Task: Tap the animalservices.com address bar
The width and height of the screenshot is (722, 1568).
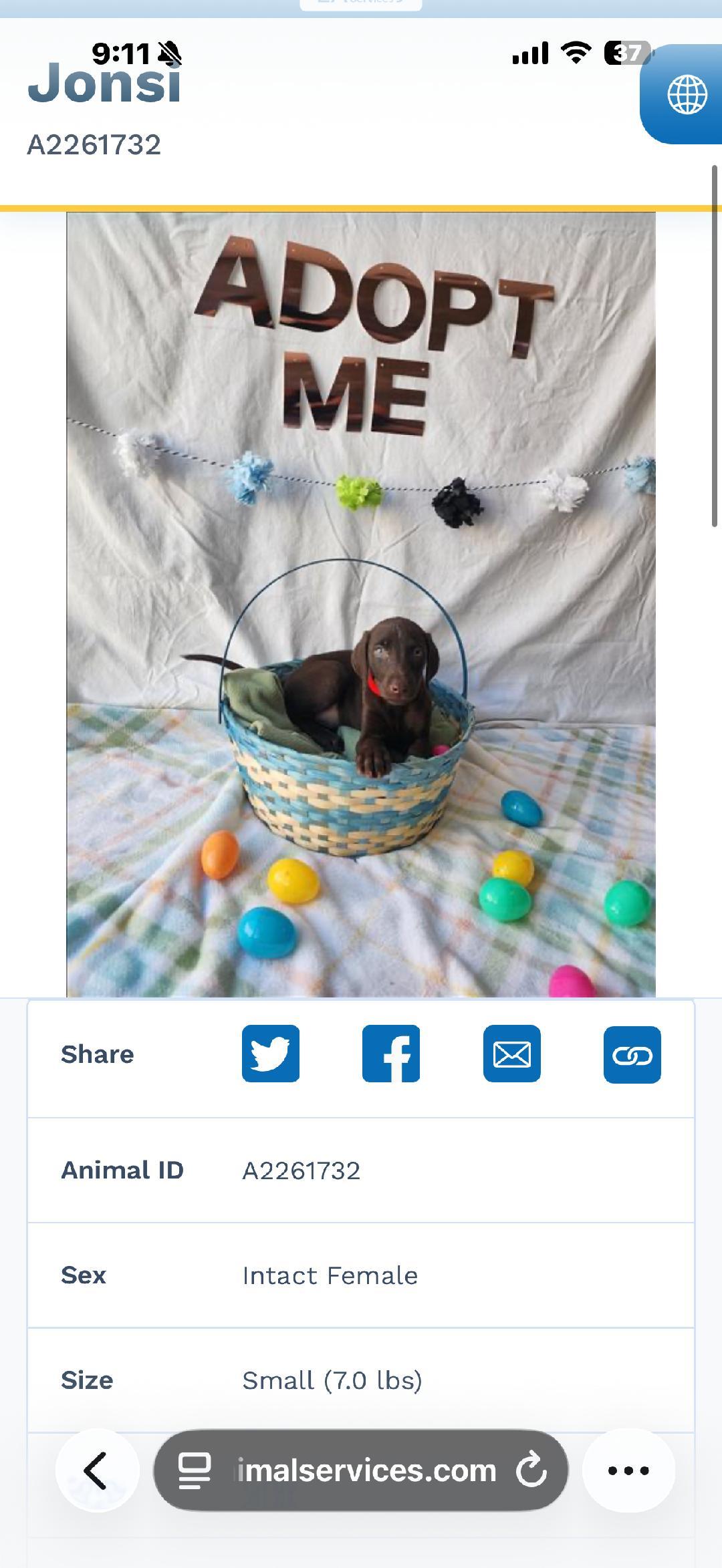Action: click(361, 1470)
